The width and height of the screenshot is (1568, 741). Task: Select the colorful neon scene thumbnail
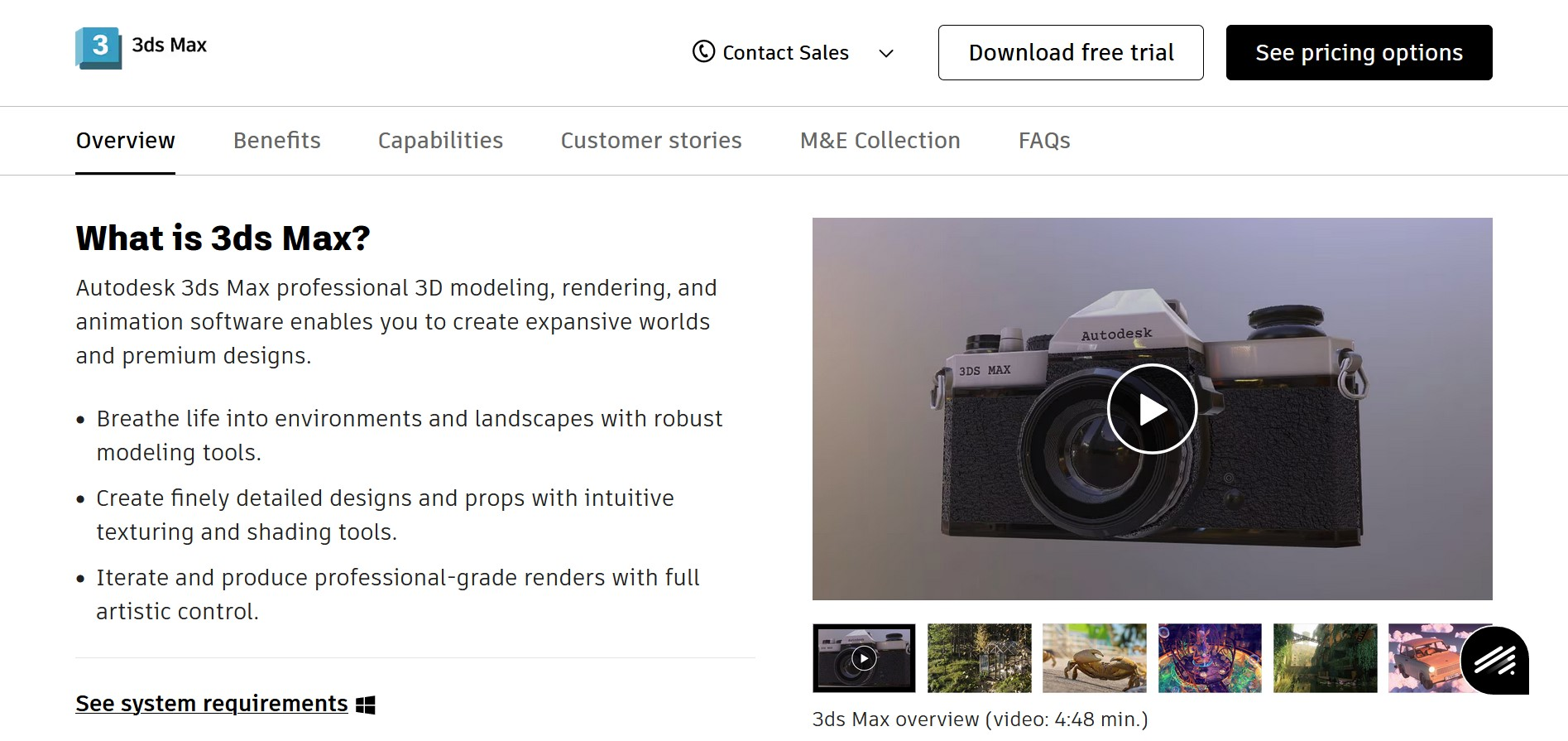coord(1210,658)
